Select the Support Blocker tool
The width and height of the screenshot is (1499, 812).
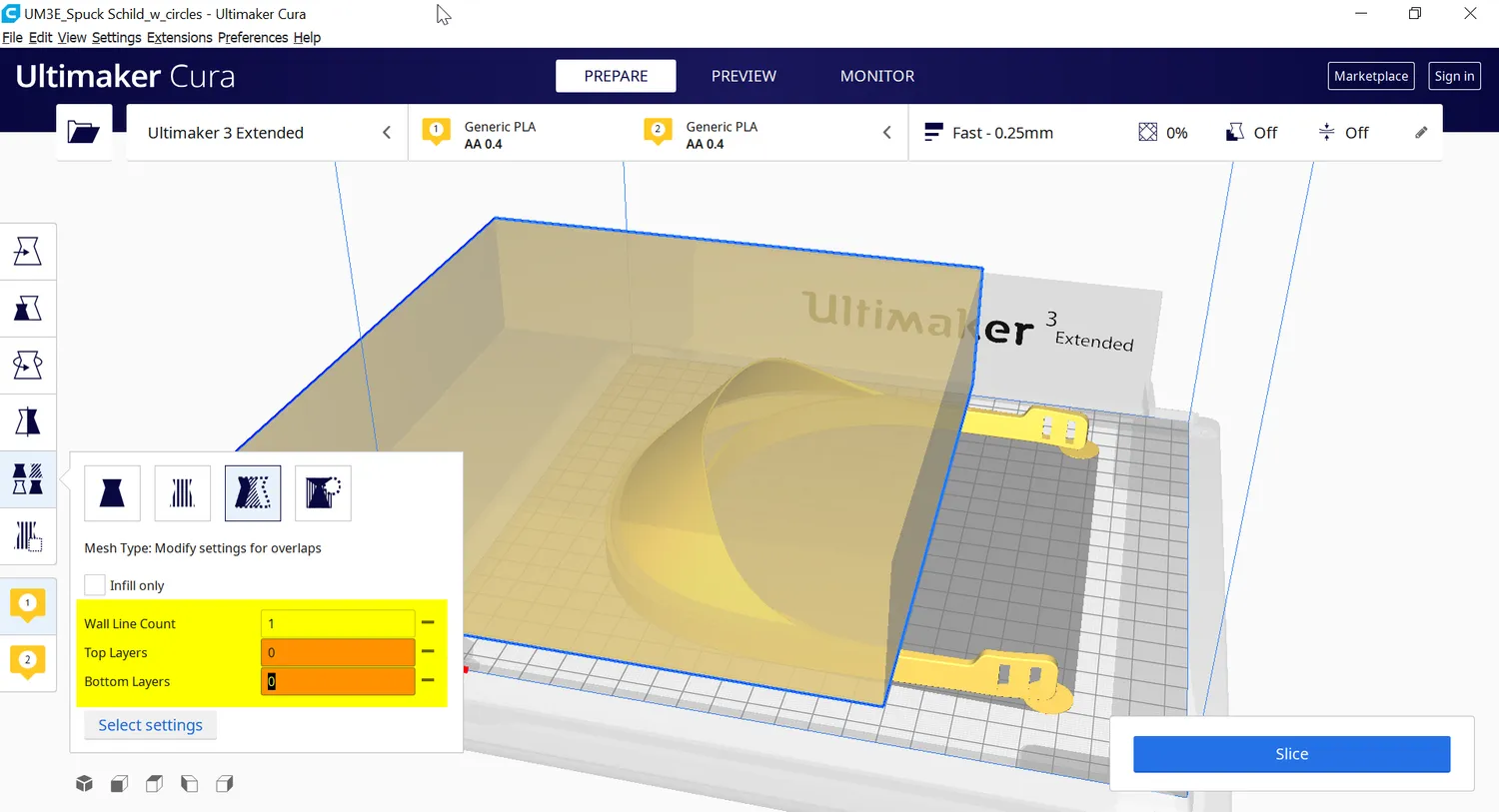[x=28, y=536]
